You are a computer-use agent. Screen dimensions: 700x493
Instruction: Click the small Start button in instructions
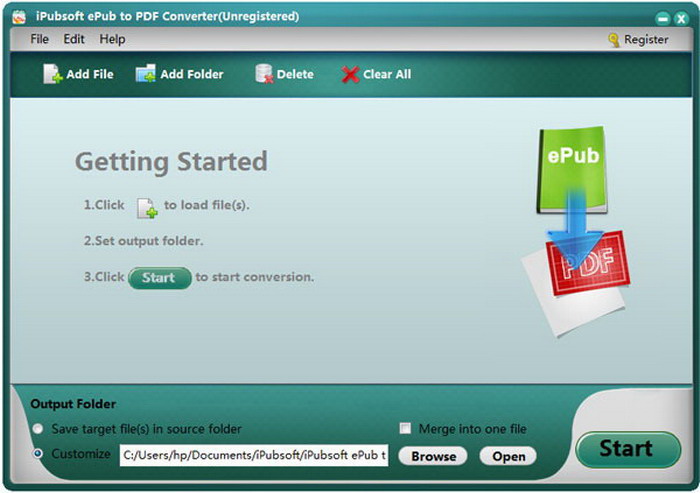pyautogui.click(x=160, y=278)
